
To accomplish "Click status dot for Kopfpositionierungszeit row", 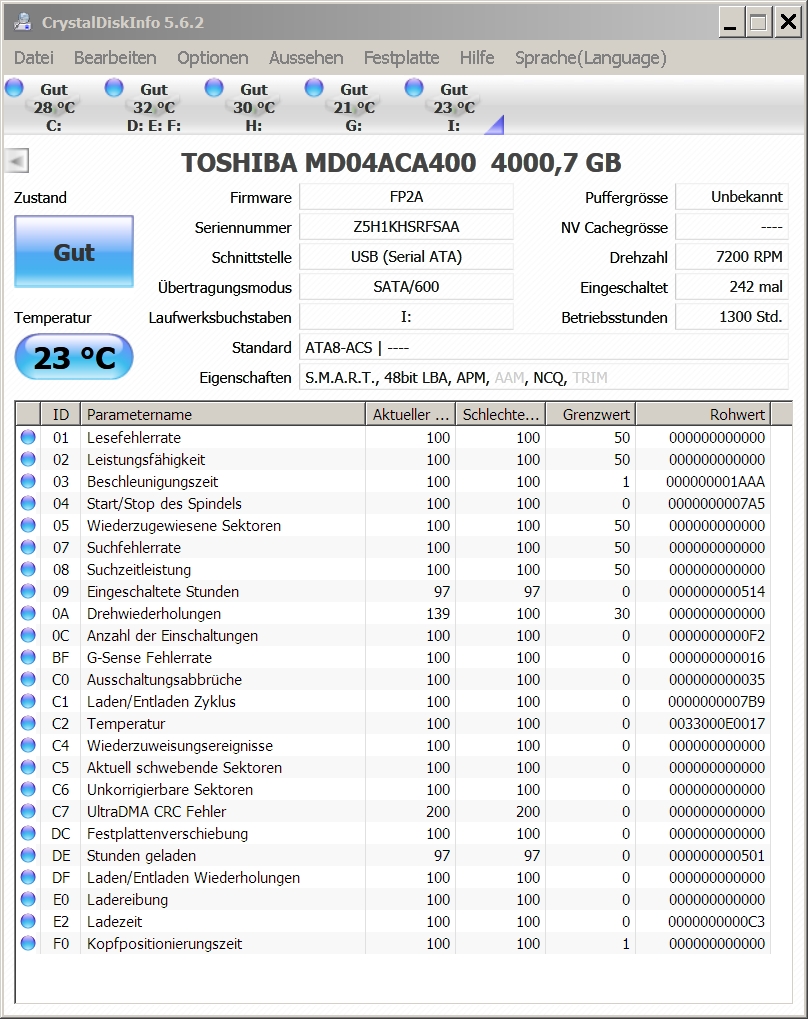I will [x=28, y=944].
